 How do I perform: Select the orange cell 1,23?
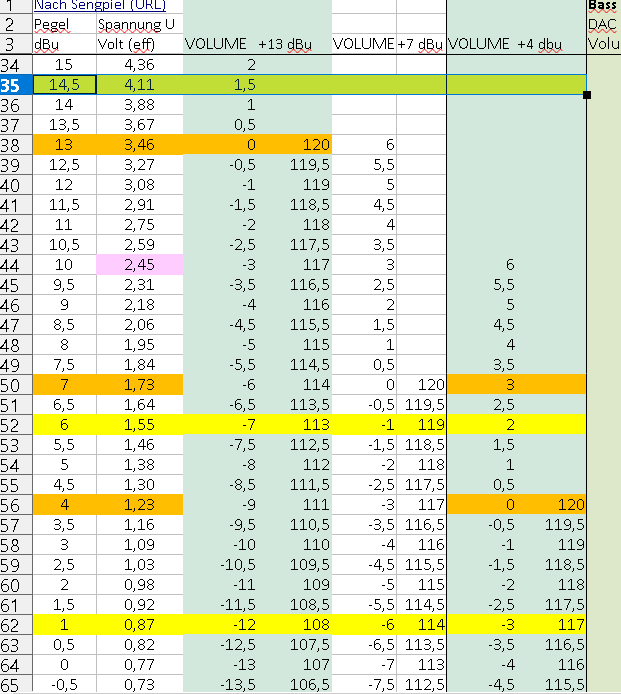(139, 505)
